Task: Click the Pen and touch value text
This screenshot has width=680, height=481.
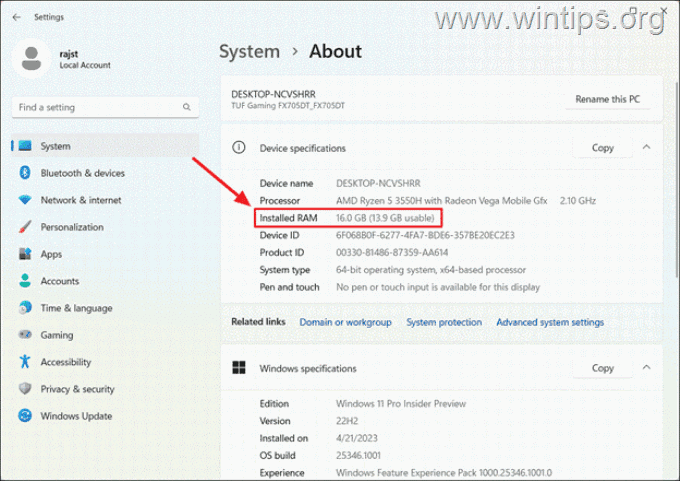Action: (x=438, y=287)
